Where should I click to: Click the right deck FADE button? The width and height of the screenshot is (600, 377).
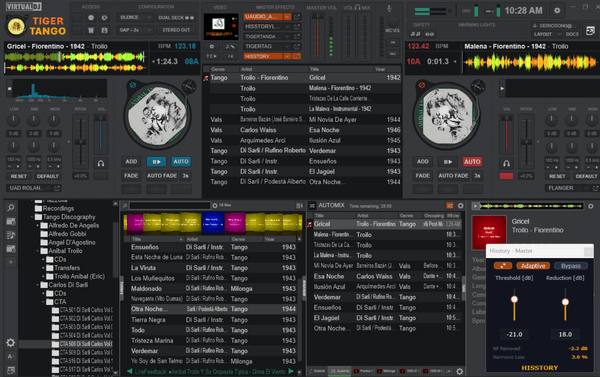coord(422,176)
